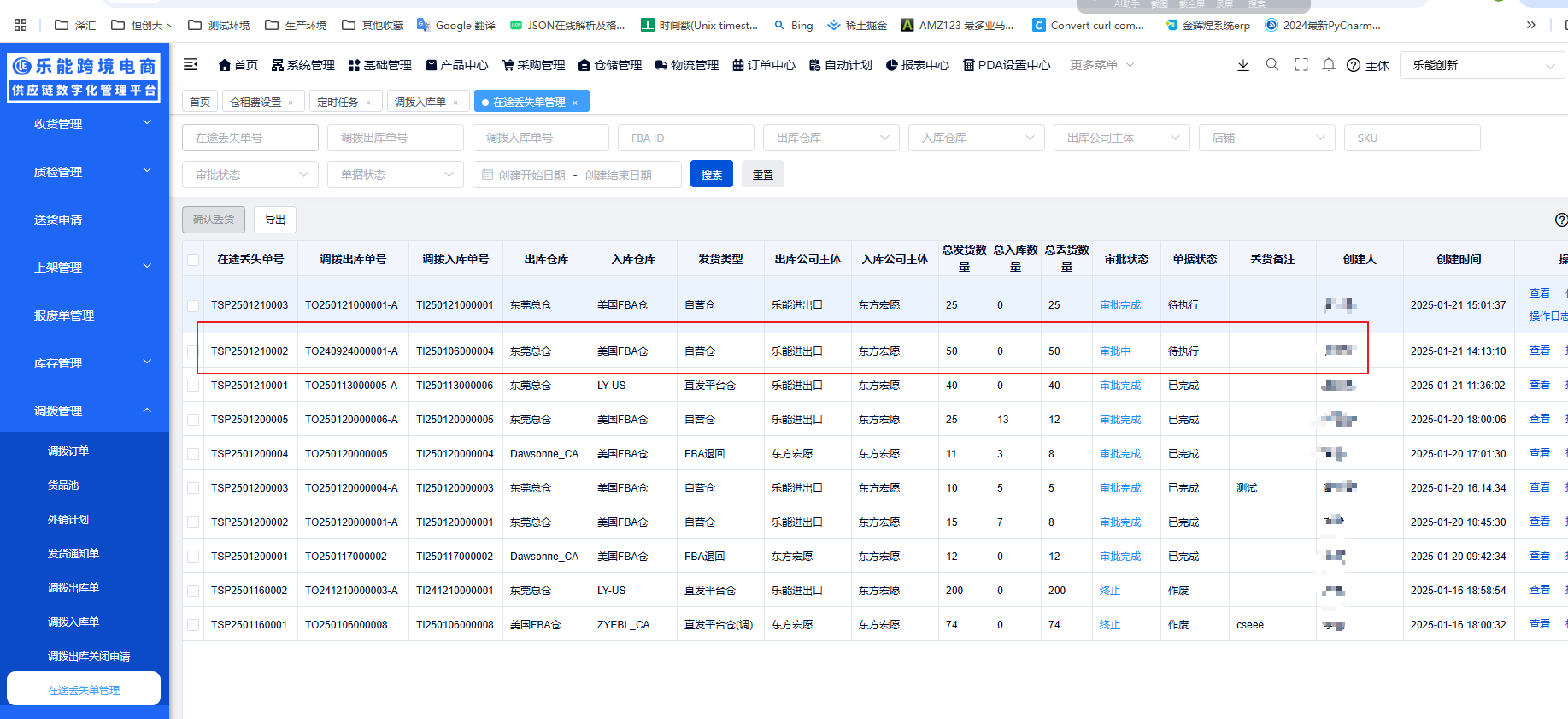
Task: Click the blue 搜索 button
Action: pos(711,174)
